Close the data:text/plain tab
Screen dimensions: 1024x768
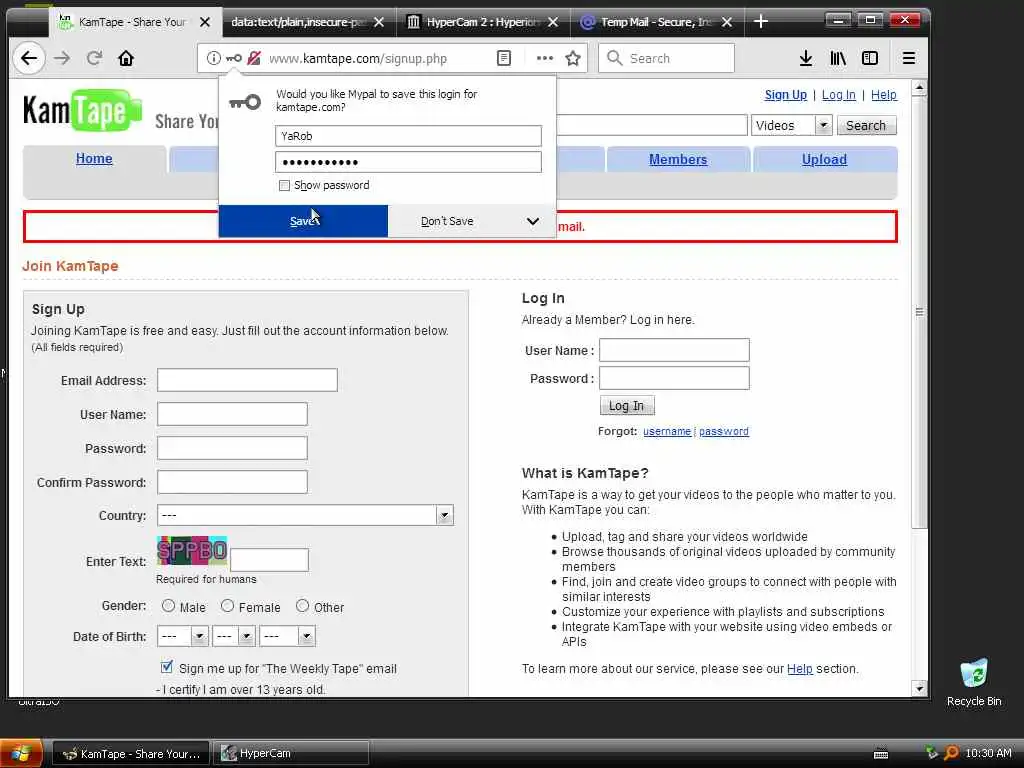pyautogui.click(x=379, y=22)
